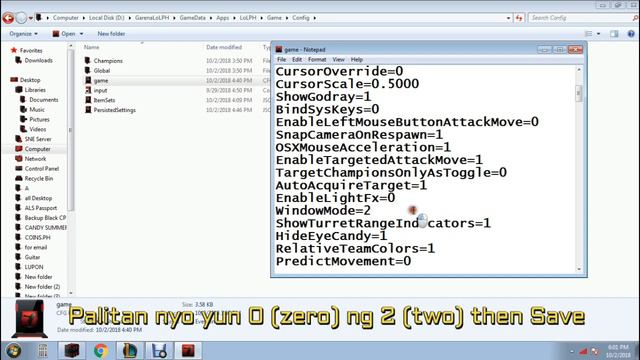Click the change view icon
The image size is (640, 360).
pos(588,34)
